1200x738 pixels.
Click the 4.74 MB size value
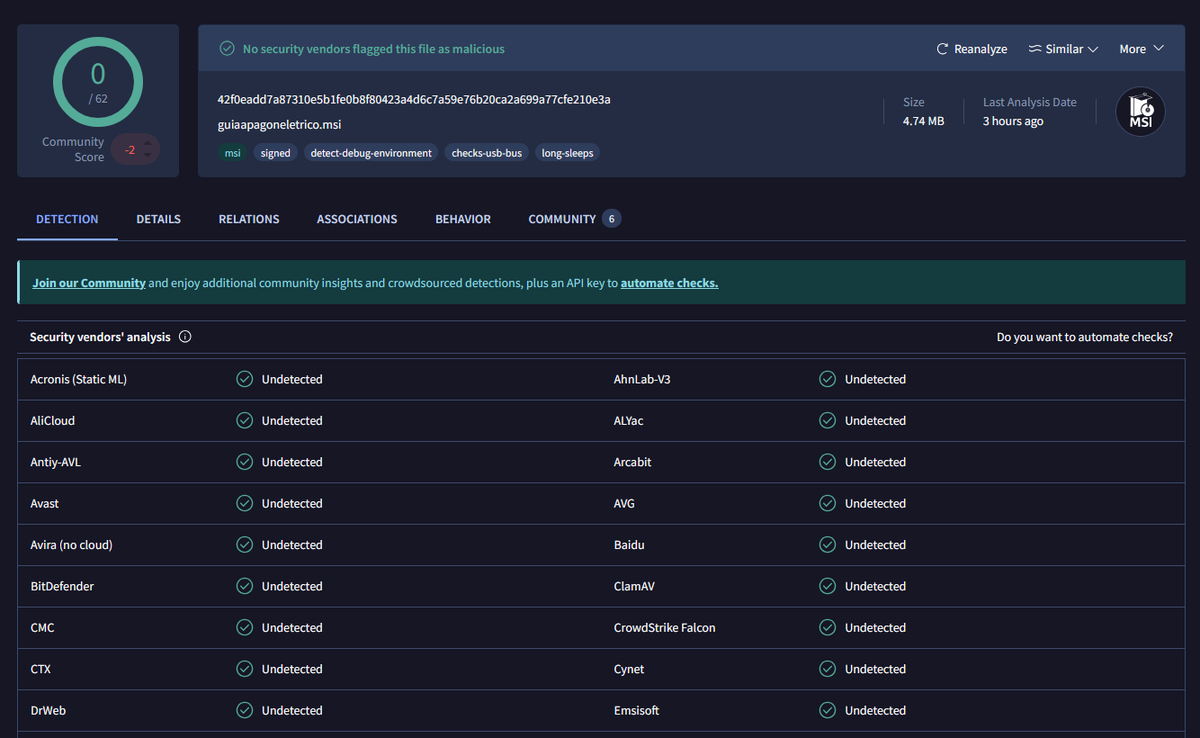(923, 121)
